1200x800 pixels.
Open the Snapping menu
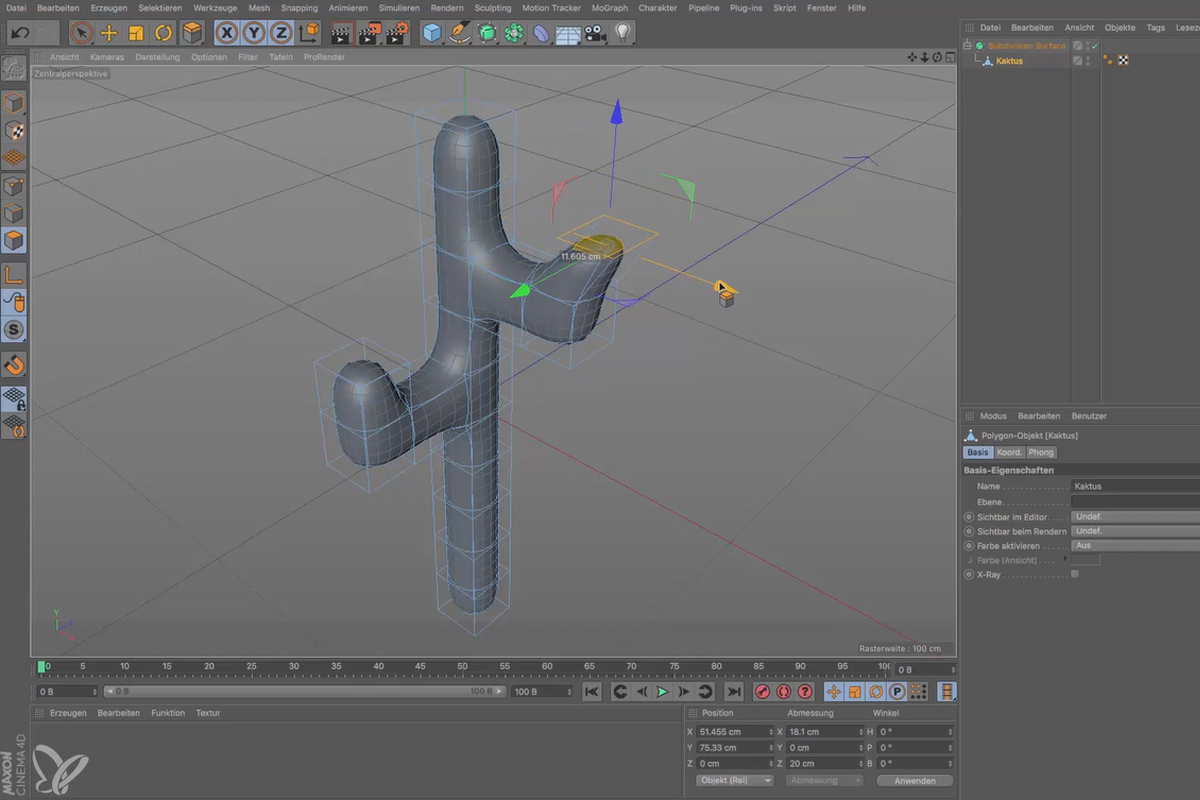tap(299, 7)
